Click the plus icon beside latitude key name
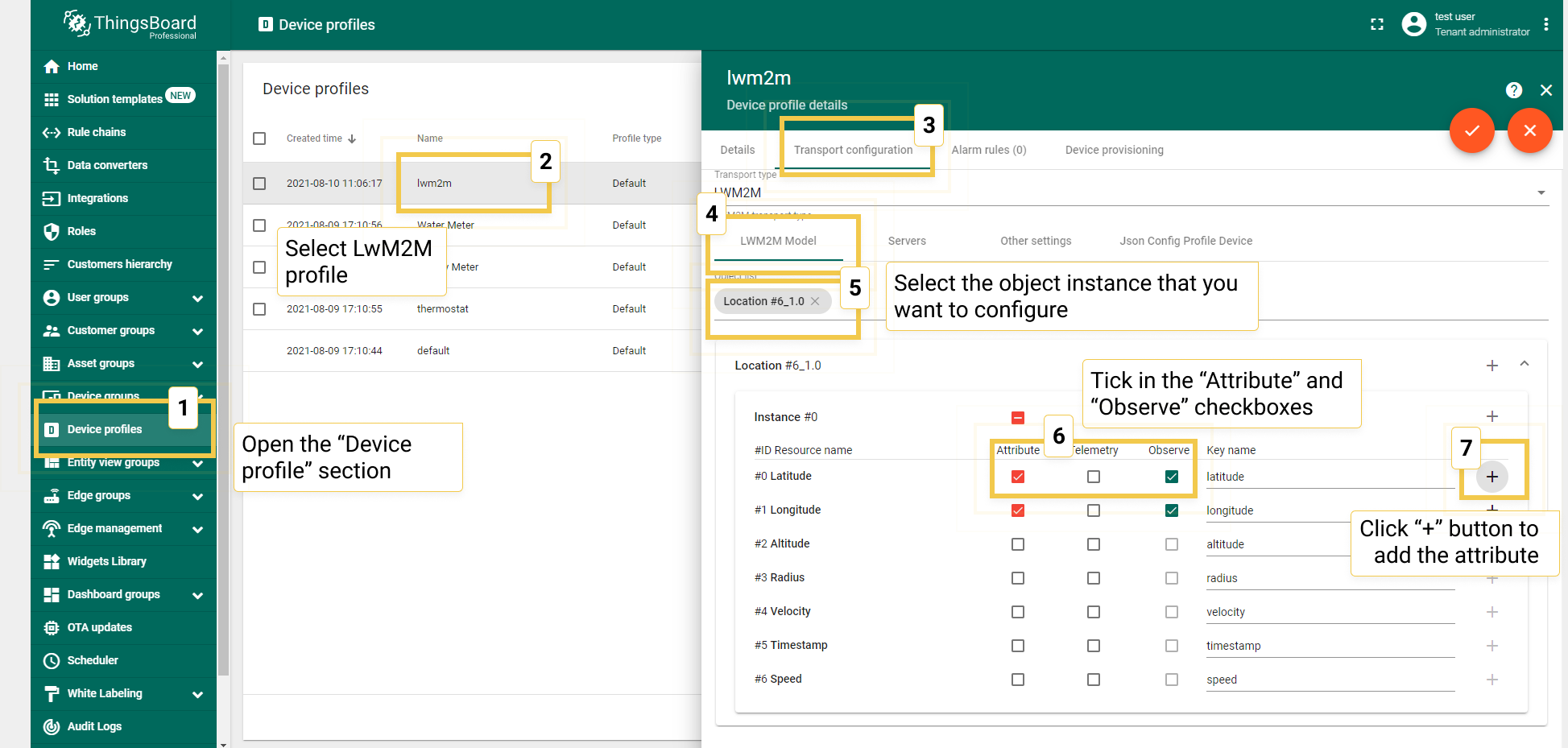 click(x=1491, y=477)
